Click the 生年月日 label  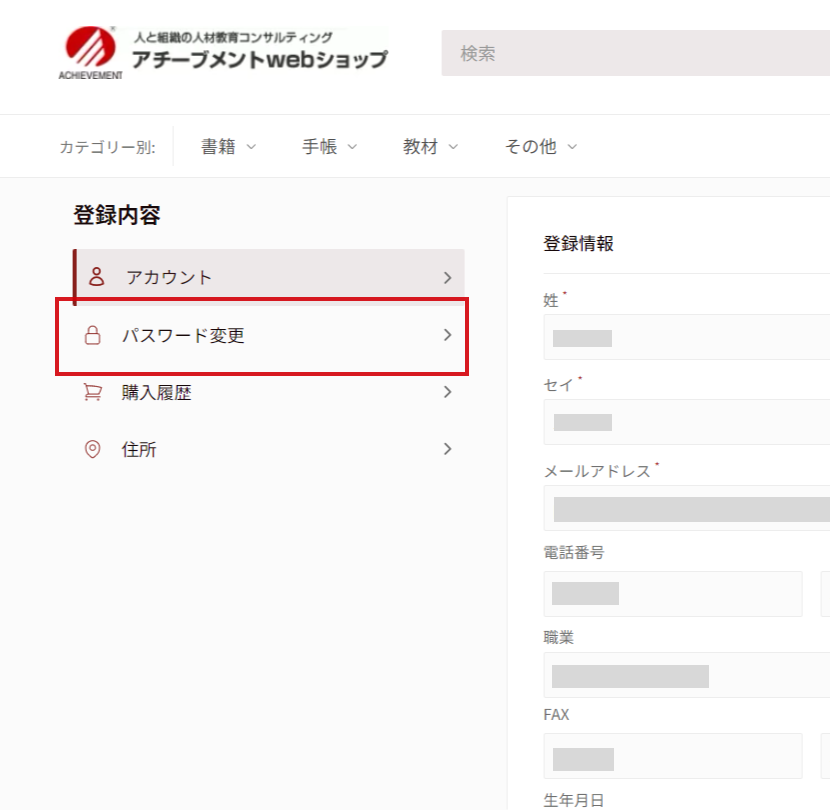coord(574,800)
